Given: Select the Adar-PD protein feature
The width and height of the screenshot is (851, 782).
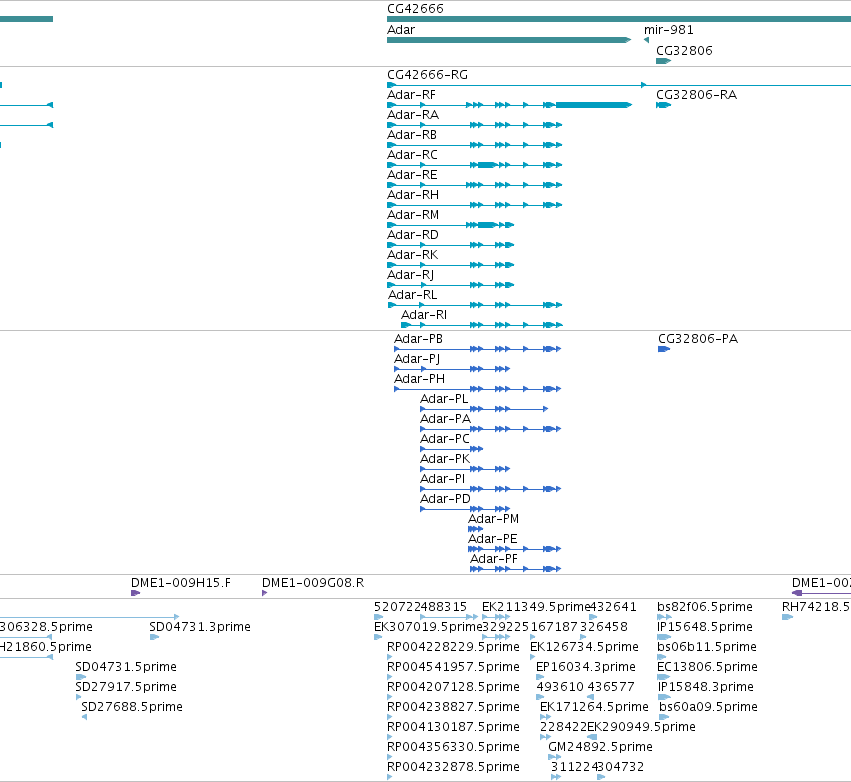Looking at the screenshot, I should coord(465,509).
